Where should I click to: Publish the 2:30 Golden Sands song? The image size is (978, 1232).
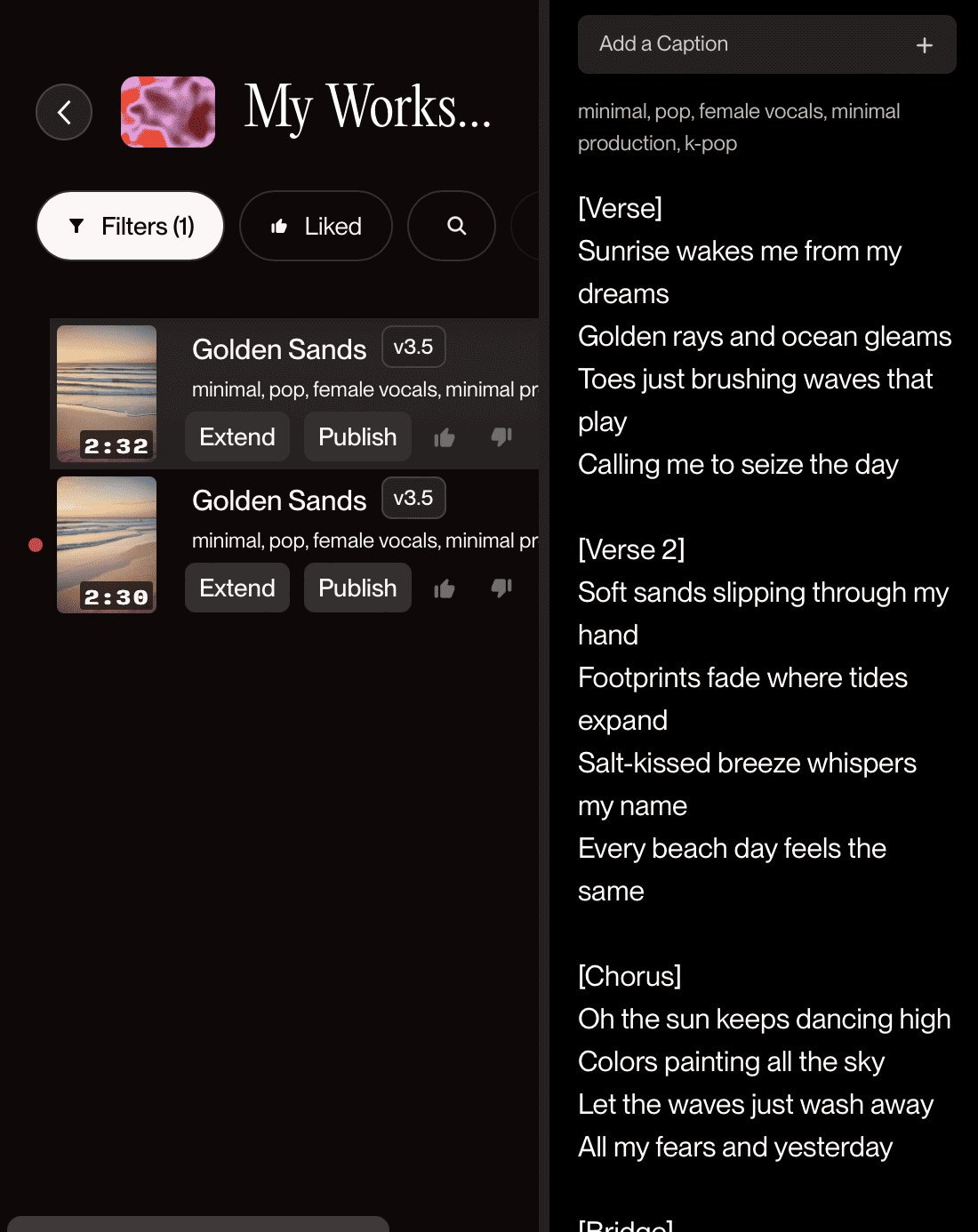357,588
